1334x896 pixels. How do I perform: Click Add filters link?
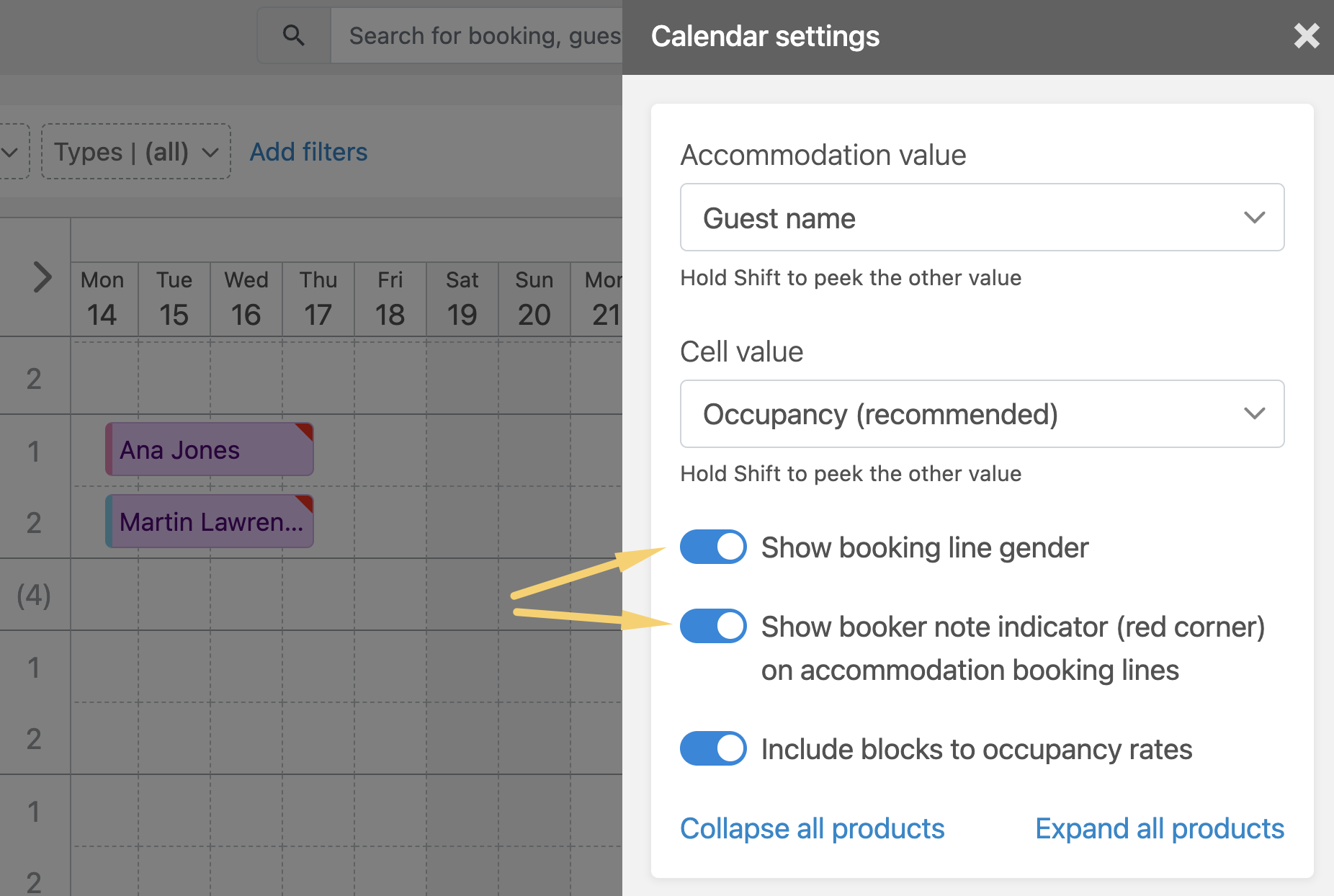[308, 152]
